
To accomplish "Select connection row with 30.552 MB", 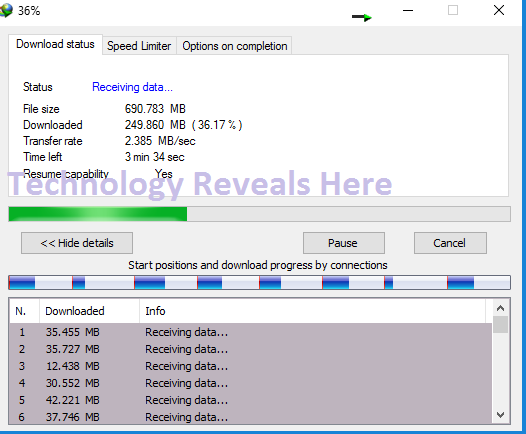I will (x=251, y=383).
